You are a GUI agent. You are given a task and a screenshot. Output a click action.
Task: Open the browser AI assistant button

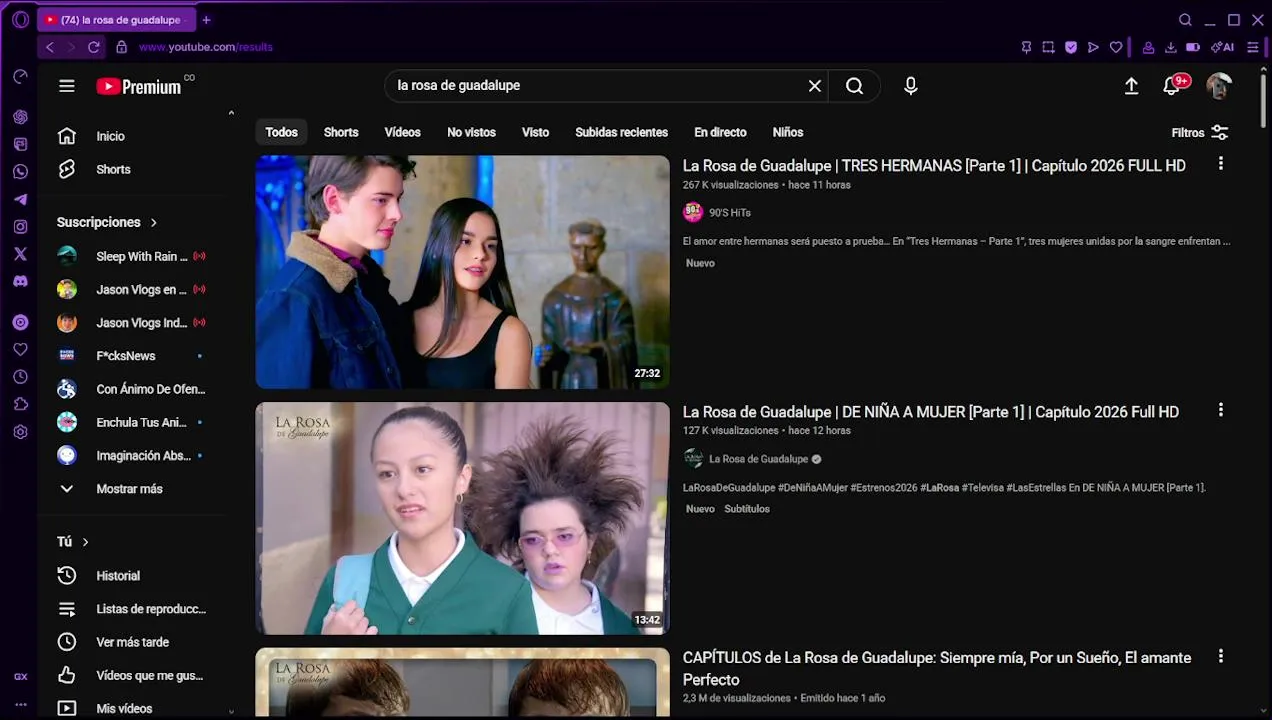pos(1222,47)
